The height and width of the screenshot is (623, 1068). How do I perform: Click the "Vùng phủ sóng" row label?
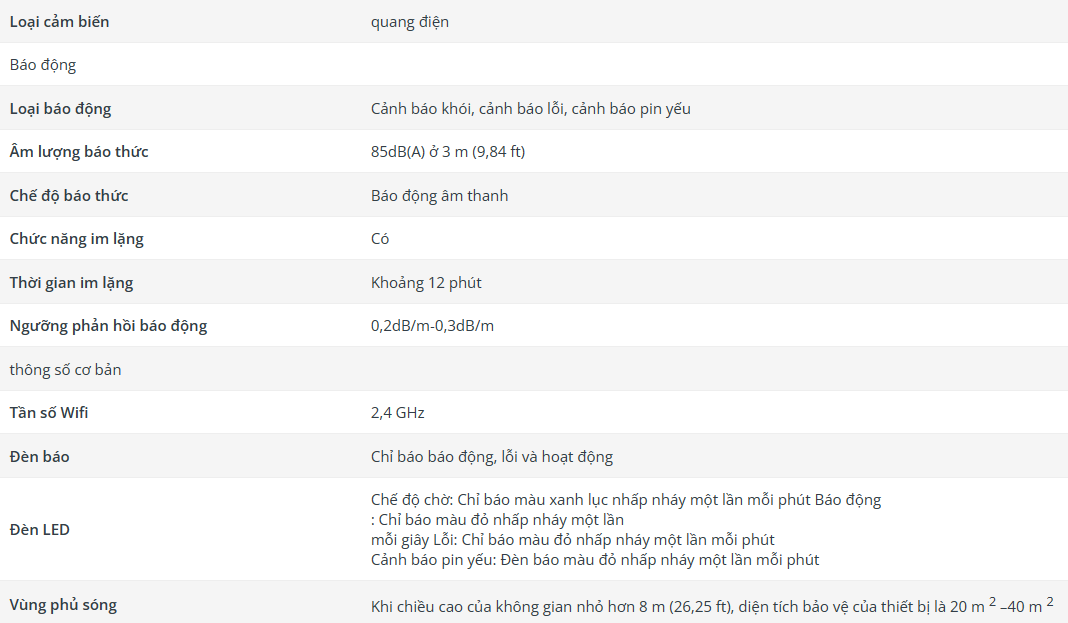click(63, 605)
